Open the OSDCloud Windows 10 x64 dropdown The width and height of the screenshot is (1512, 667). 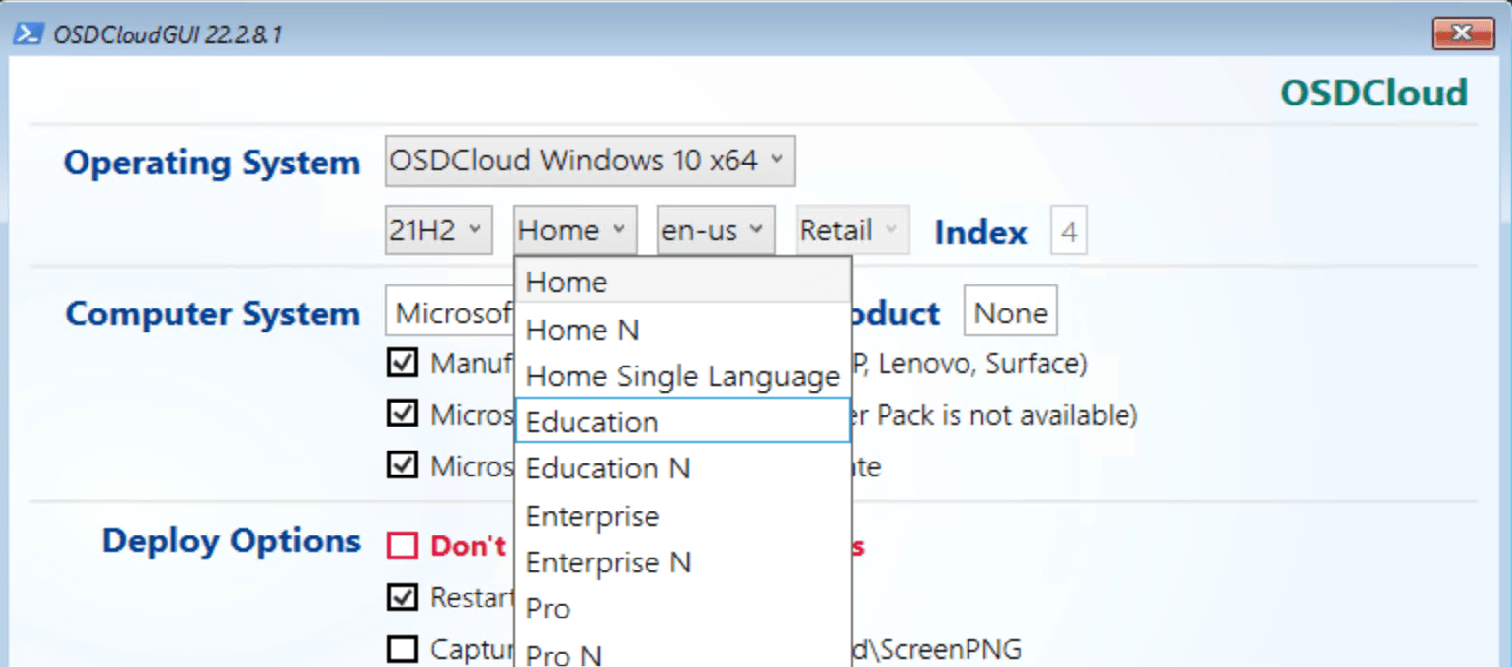589,160
